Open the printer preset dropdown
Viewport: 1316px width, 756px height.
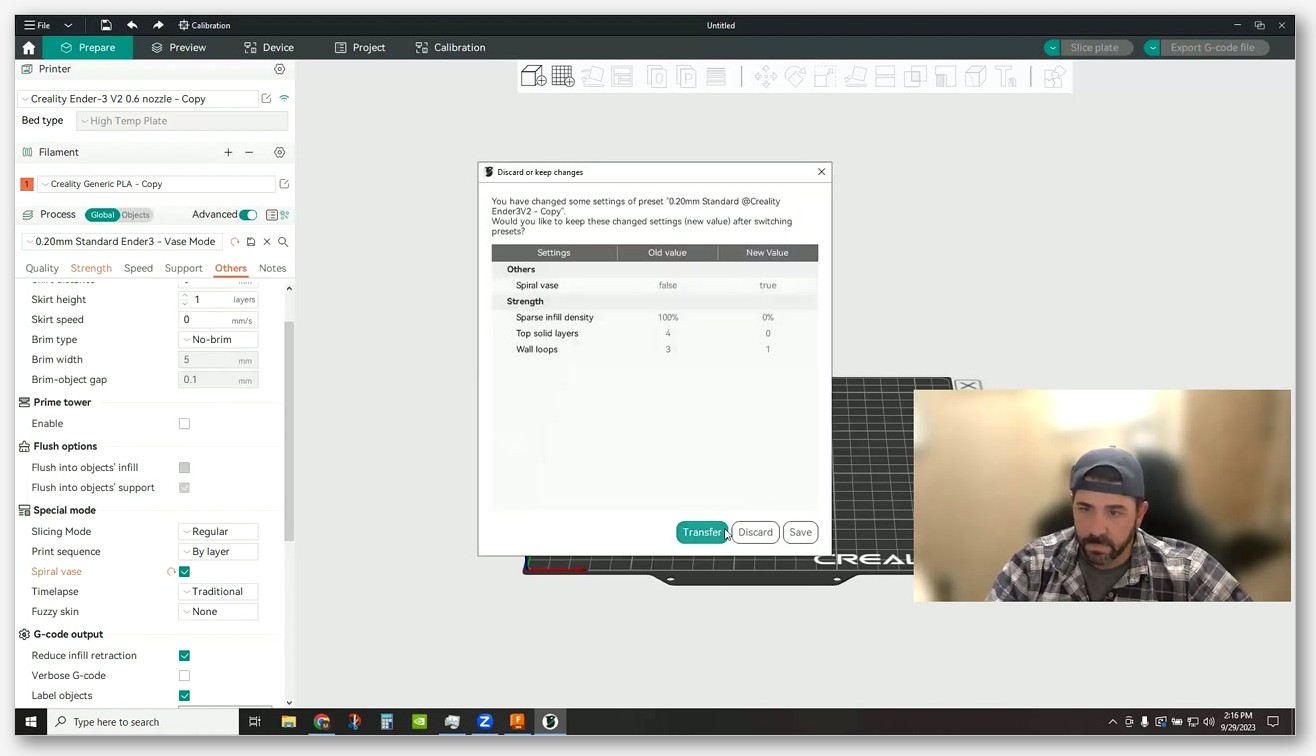point(138,99)
